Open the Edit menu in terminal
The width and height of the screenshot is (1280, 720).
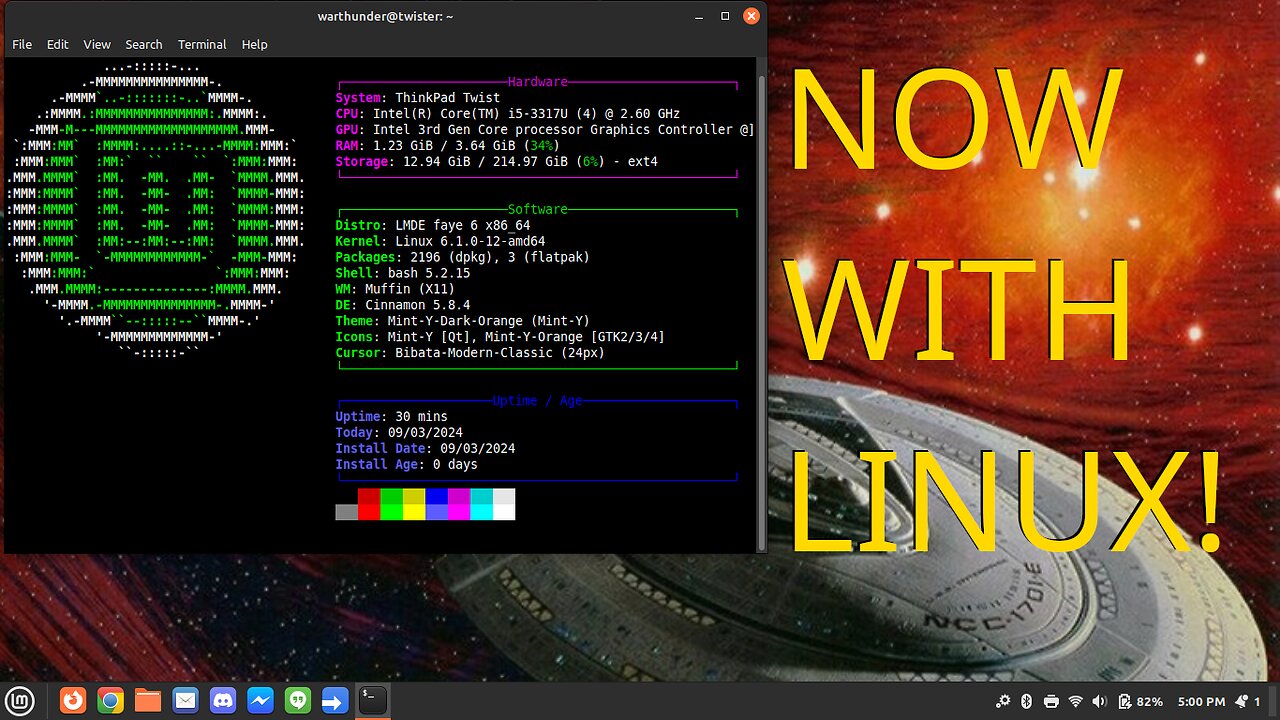(x=58, y=44)
